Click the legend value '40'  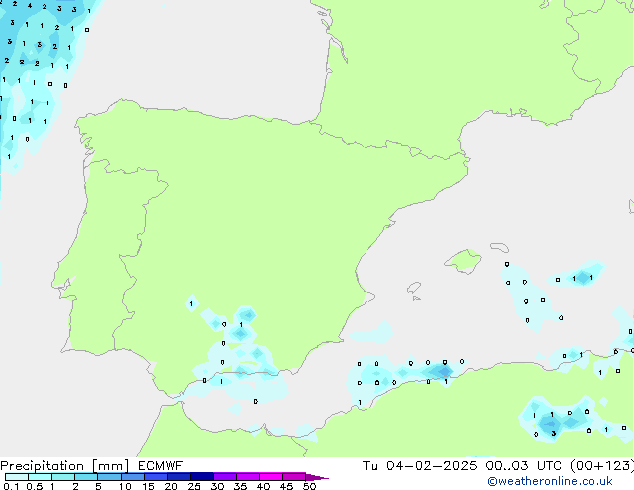tap(263, 486)
